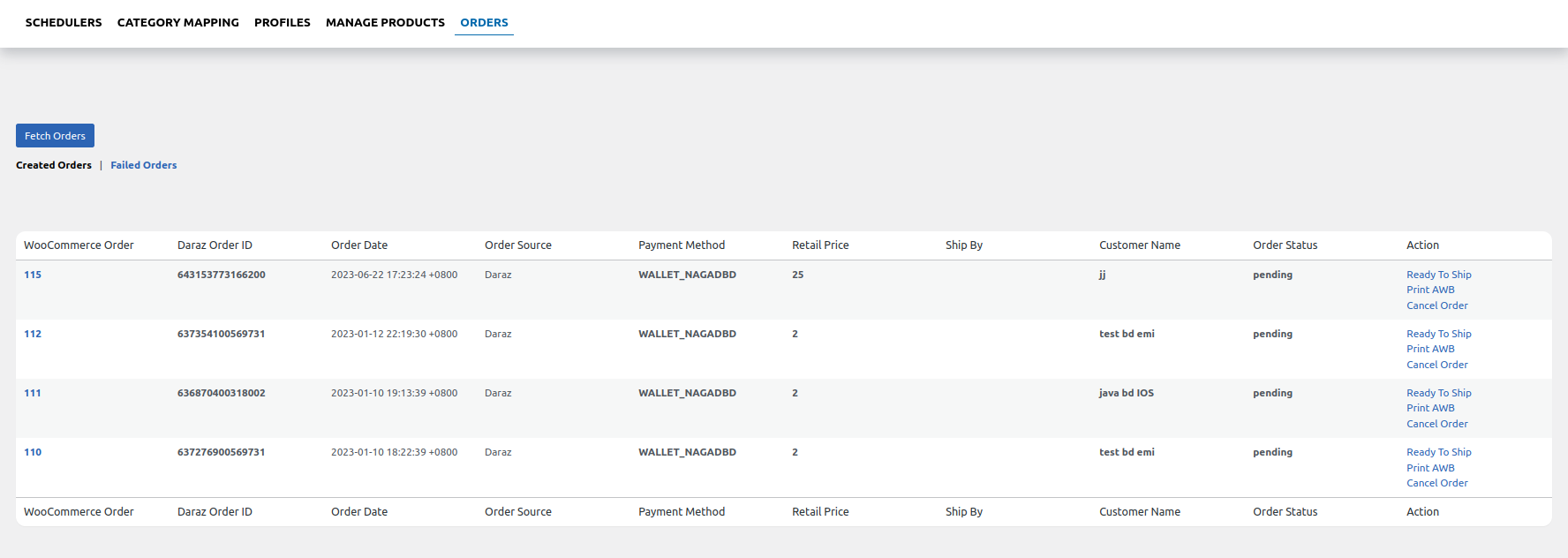Image resolution: width=1568 pixels, height=558 pixels.
Task: Open WooCommerce order 112
Action: (x=33, y=334)
